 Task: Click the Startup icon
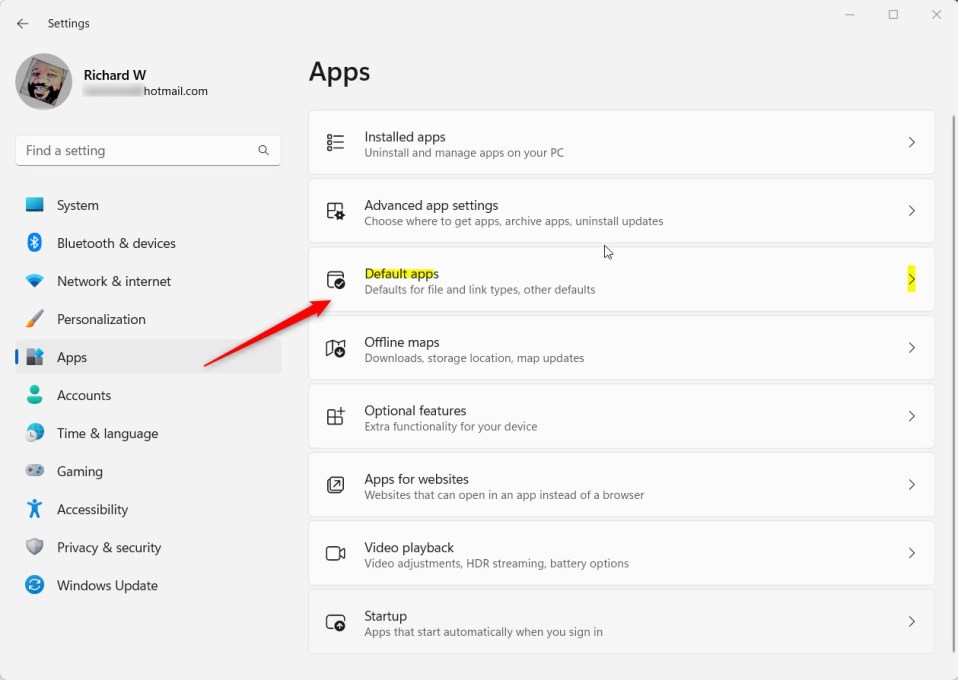pos(335,623)
